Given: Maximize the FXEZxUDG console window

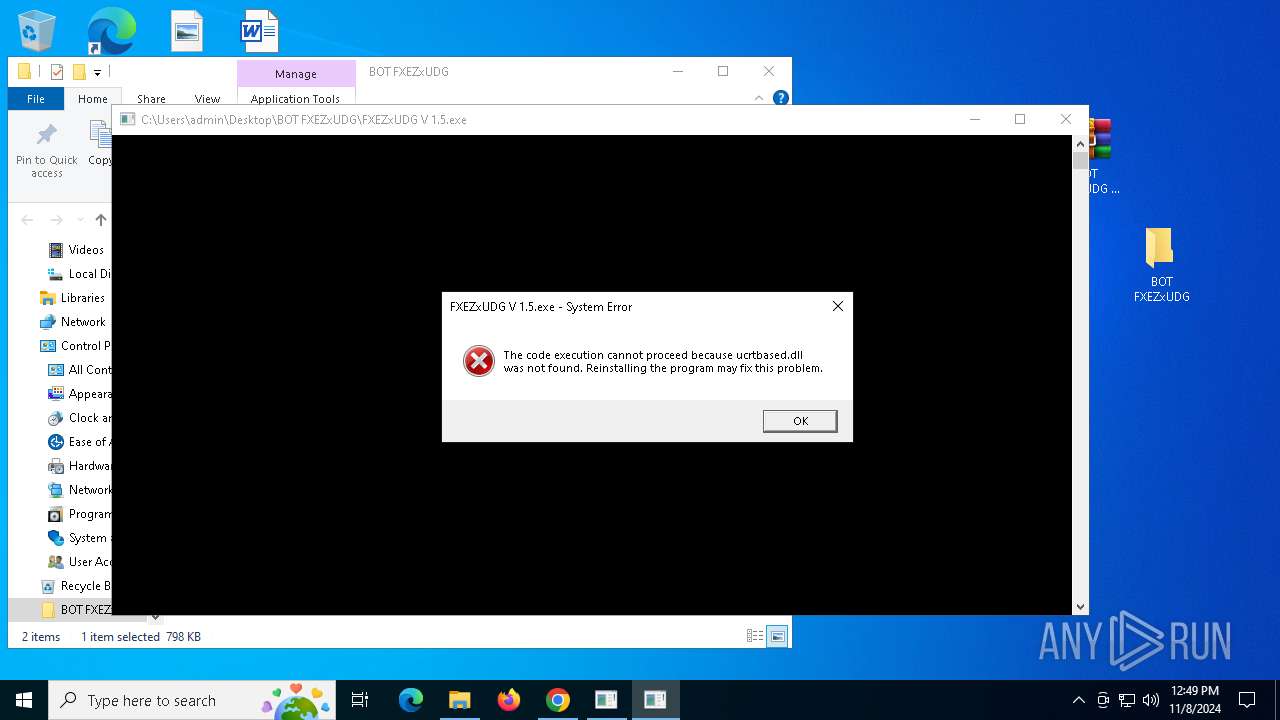Looking at the screenshot, I should [x=1020, y=119].
